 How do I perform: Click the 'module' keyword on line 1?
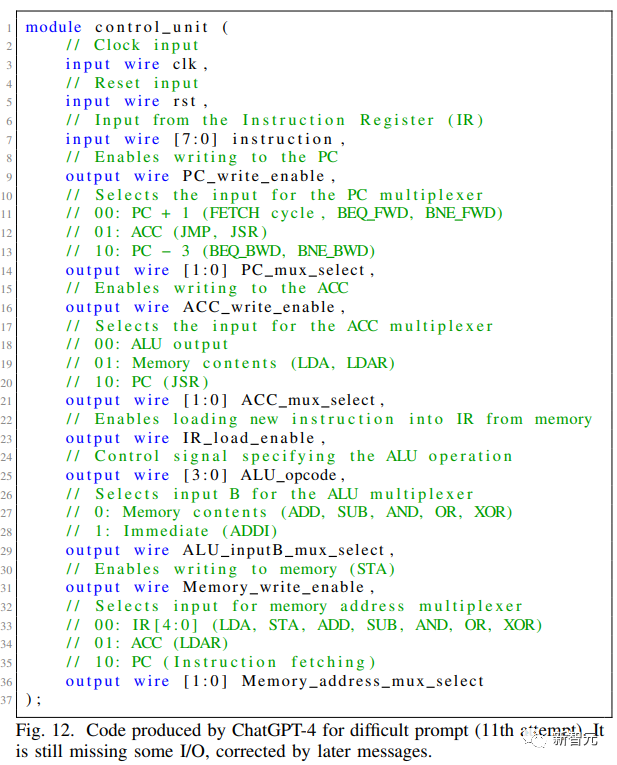(53, 27)
